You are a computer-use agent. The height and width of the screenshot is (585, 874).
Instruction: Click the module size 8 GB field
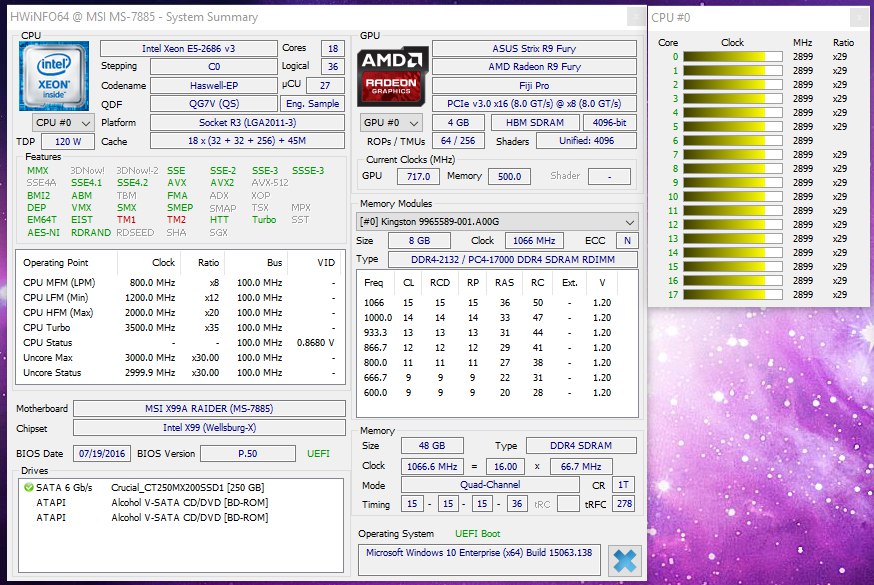(419, 241)
